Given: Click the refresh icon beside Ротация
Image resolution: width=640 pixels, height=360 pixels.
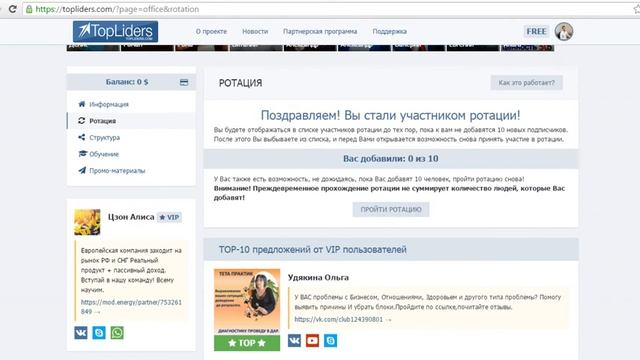Looking at the screenshot, I should coord(82,121).
